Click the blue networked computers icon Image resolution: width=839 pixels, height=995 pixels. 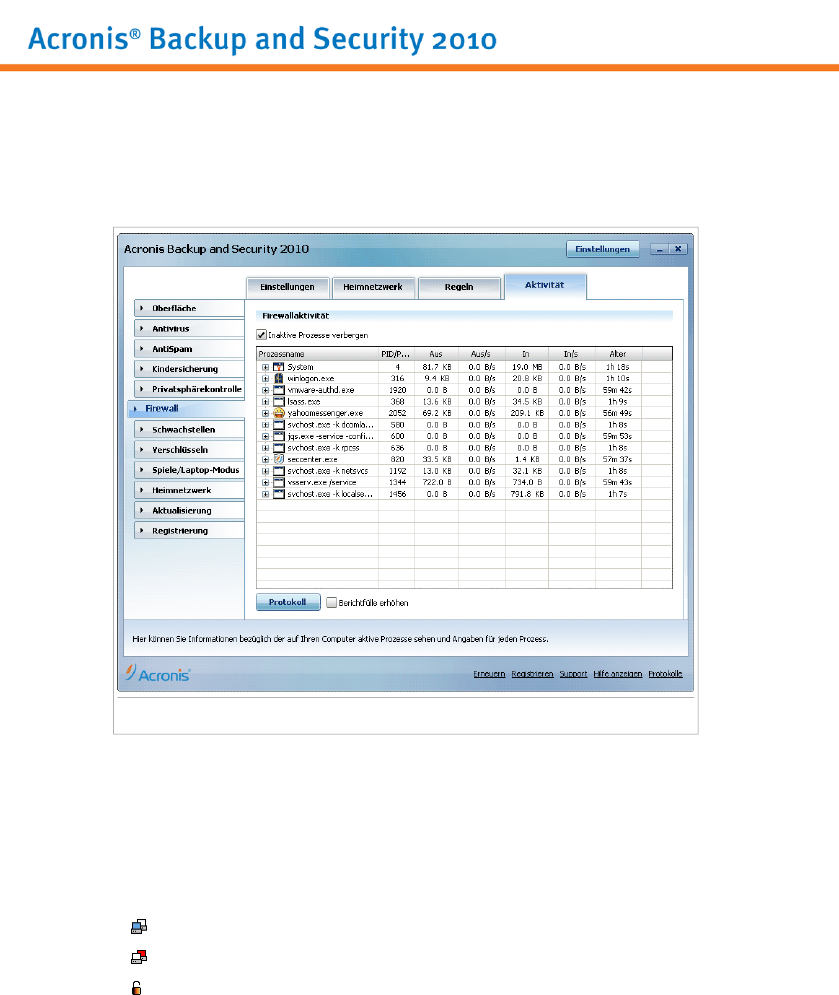tap(139, 926)
